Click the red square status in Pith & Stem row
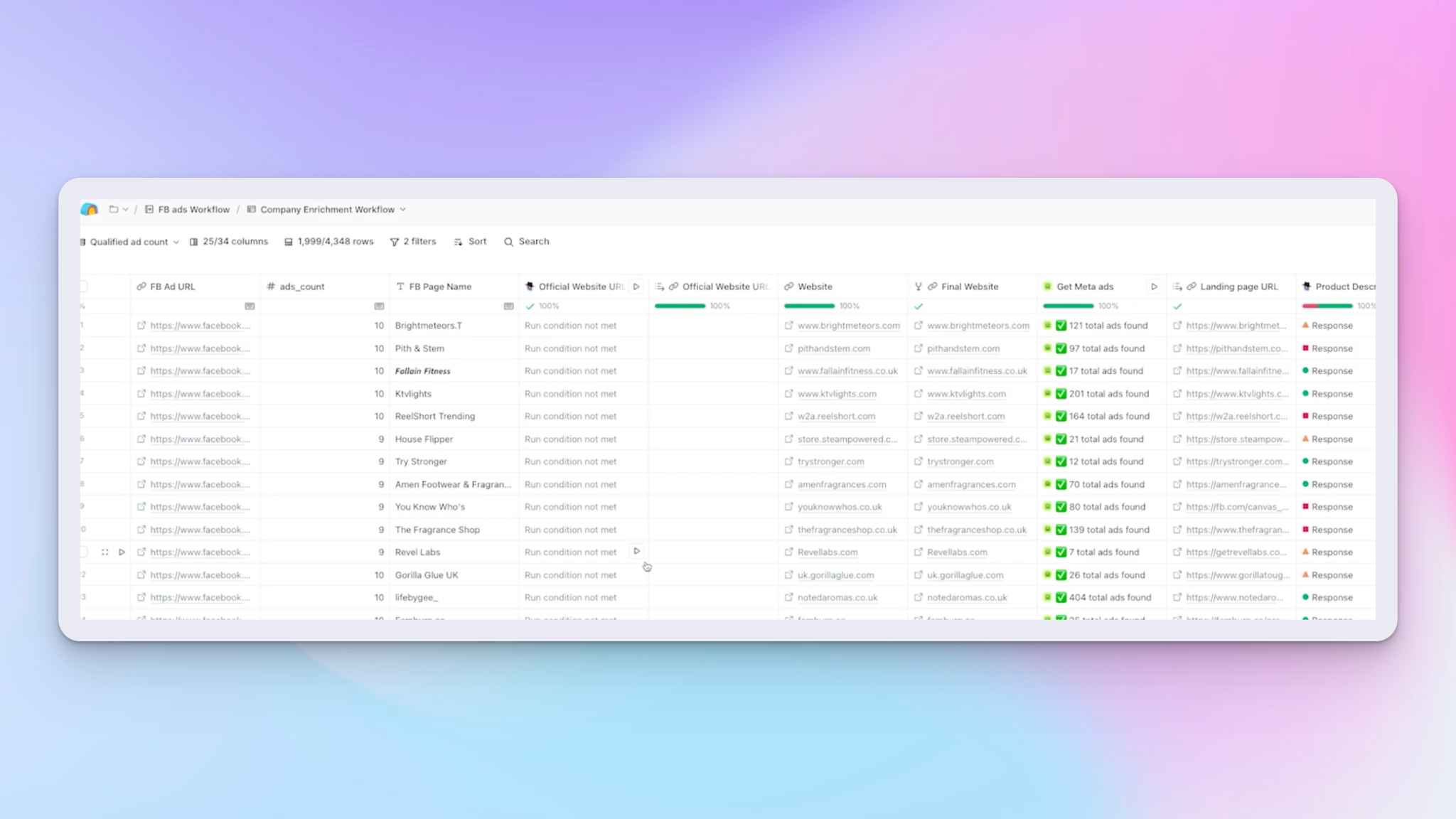 click(1305, 348)
